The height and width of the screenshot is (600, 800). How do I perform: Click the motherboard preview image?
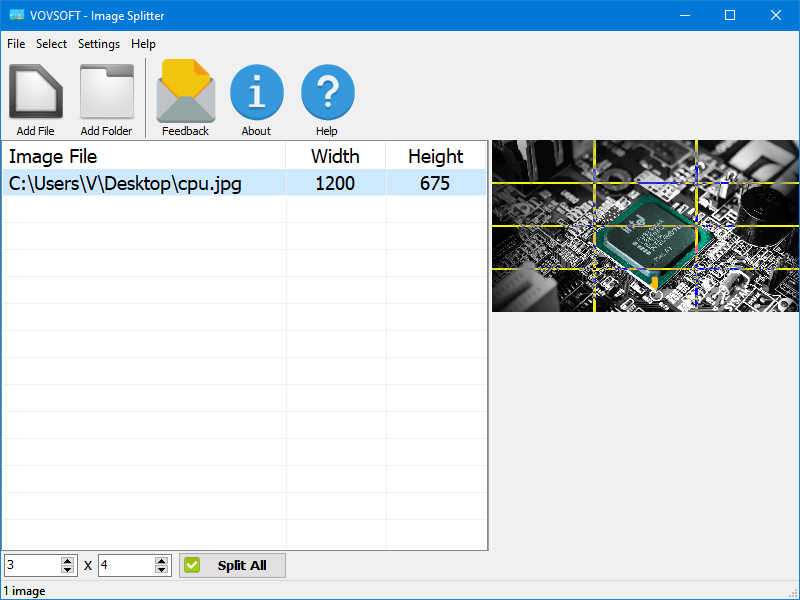pos(645,226)
